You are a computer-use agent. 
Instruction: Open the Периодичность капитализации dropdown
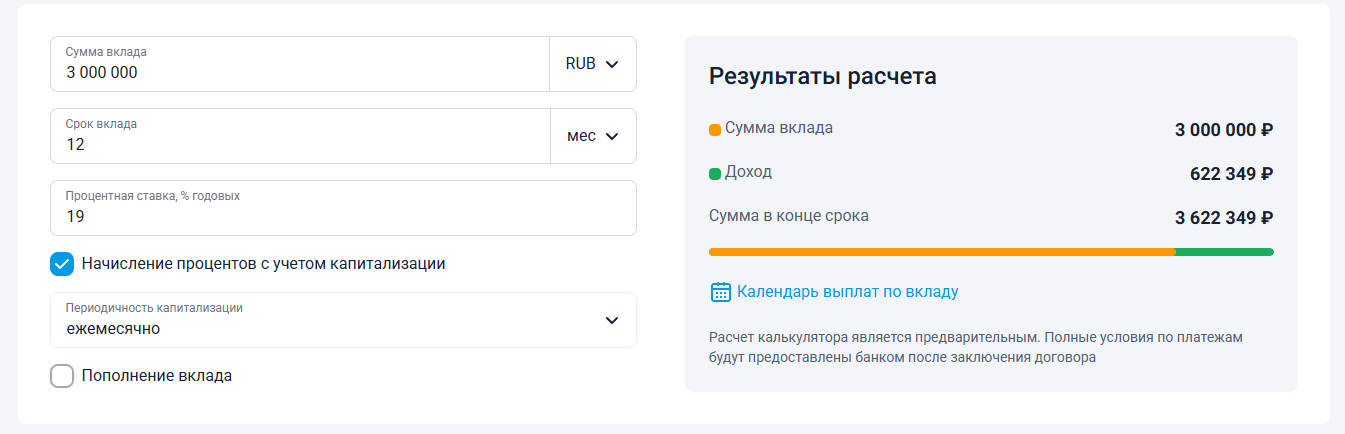[x=343, y=320]
